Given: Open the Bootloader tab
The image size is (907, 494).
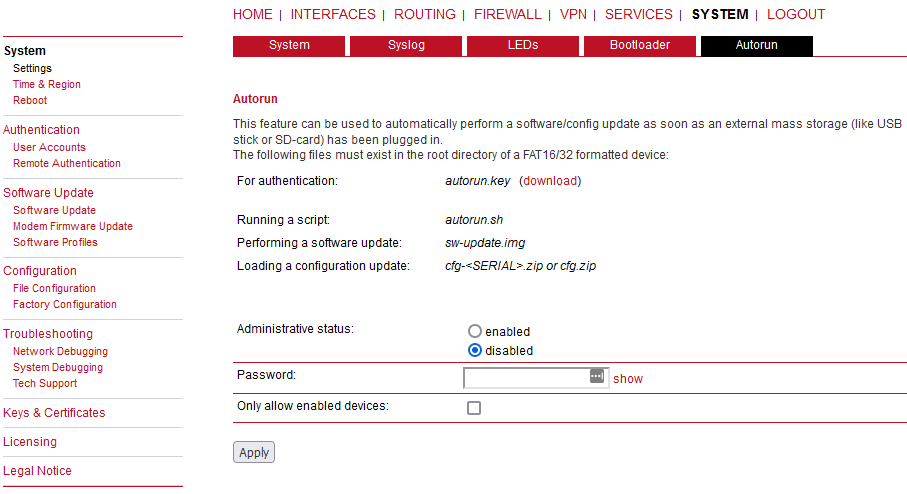Looking at the screenshot, I should [x=640, y=46].
